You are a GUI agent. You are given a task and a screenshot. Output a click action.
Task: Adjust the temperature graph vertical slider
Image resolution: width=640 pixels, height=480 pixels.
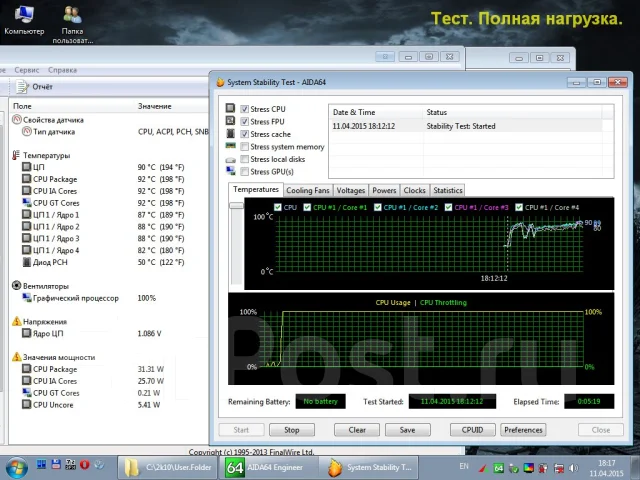tap(236, 206)
